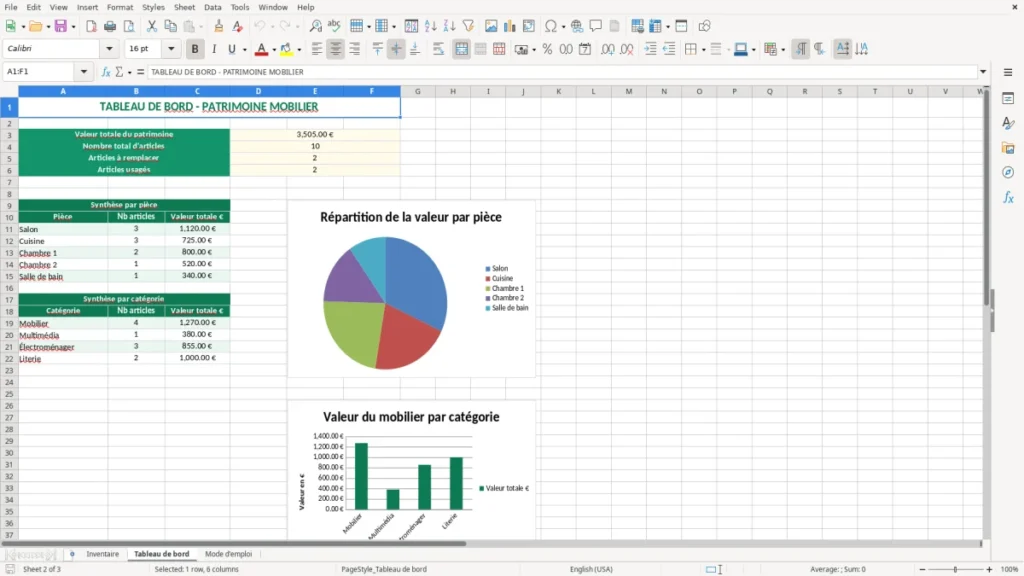The height and width of the screenshot is (576, 1024).
Task: Click the formula input line
Action: tap(562, 72)
